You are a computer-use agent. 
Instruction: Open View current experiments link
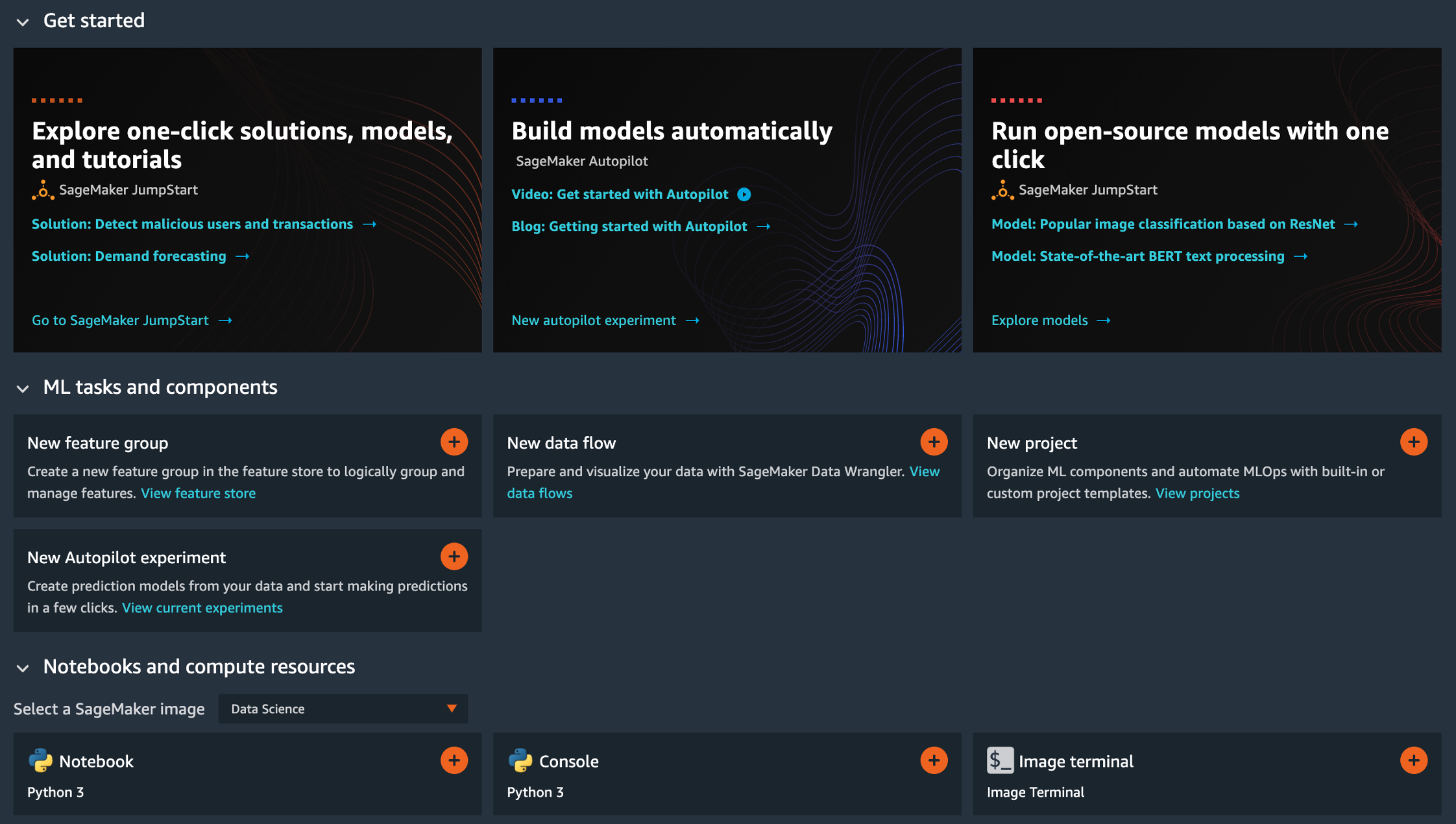coord(202,608)
